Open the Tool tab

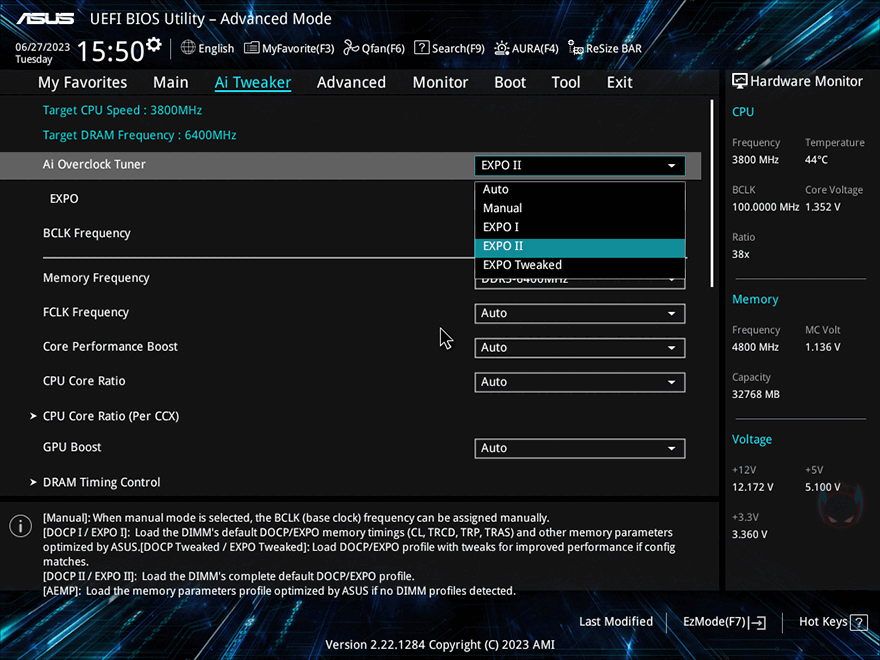pyautogui.click(x=566, y=82)
